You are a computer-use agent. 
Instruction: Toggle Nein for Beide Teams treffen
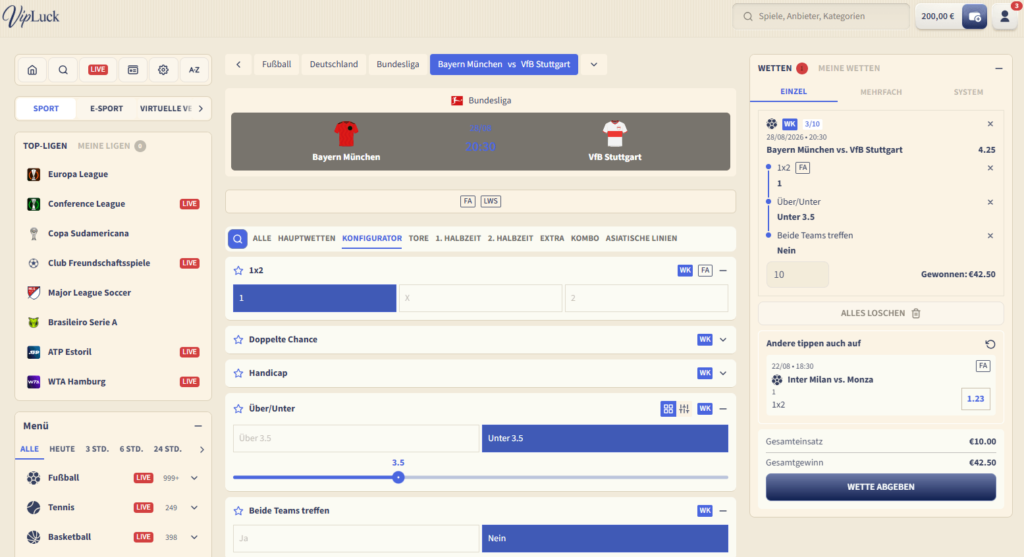point(605,538)
